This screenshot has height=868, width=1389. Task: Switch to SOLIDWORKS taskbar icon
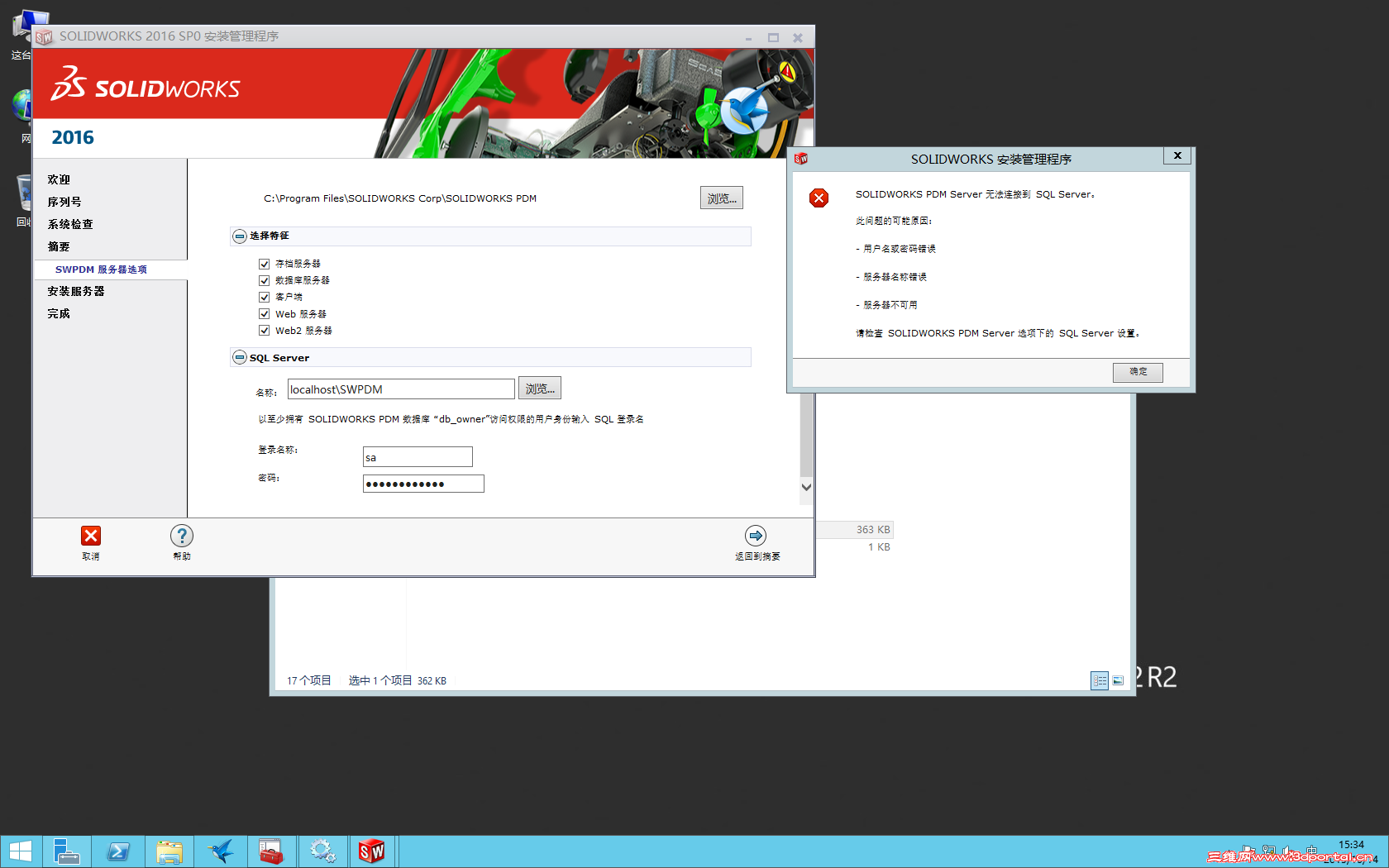pyautogui.click(x=372, y=851)
